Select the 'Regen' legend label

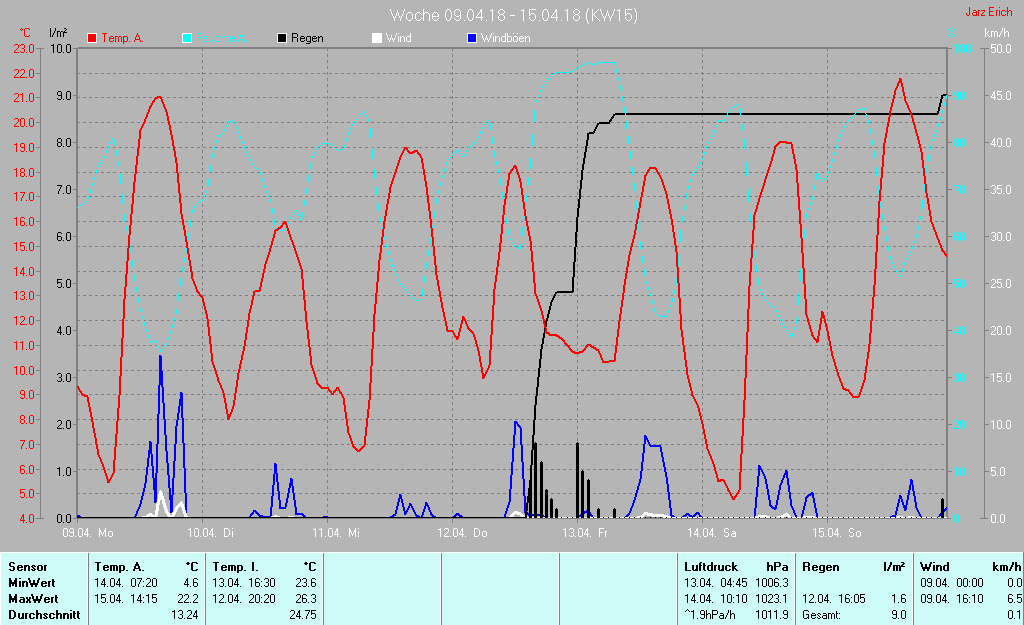click(x=307, y=39)
